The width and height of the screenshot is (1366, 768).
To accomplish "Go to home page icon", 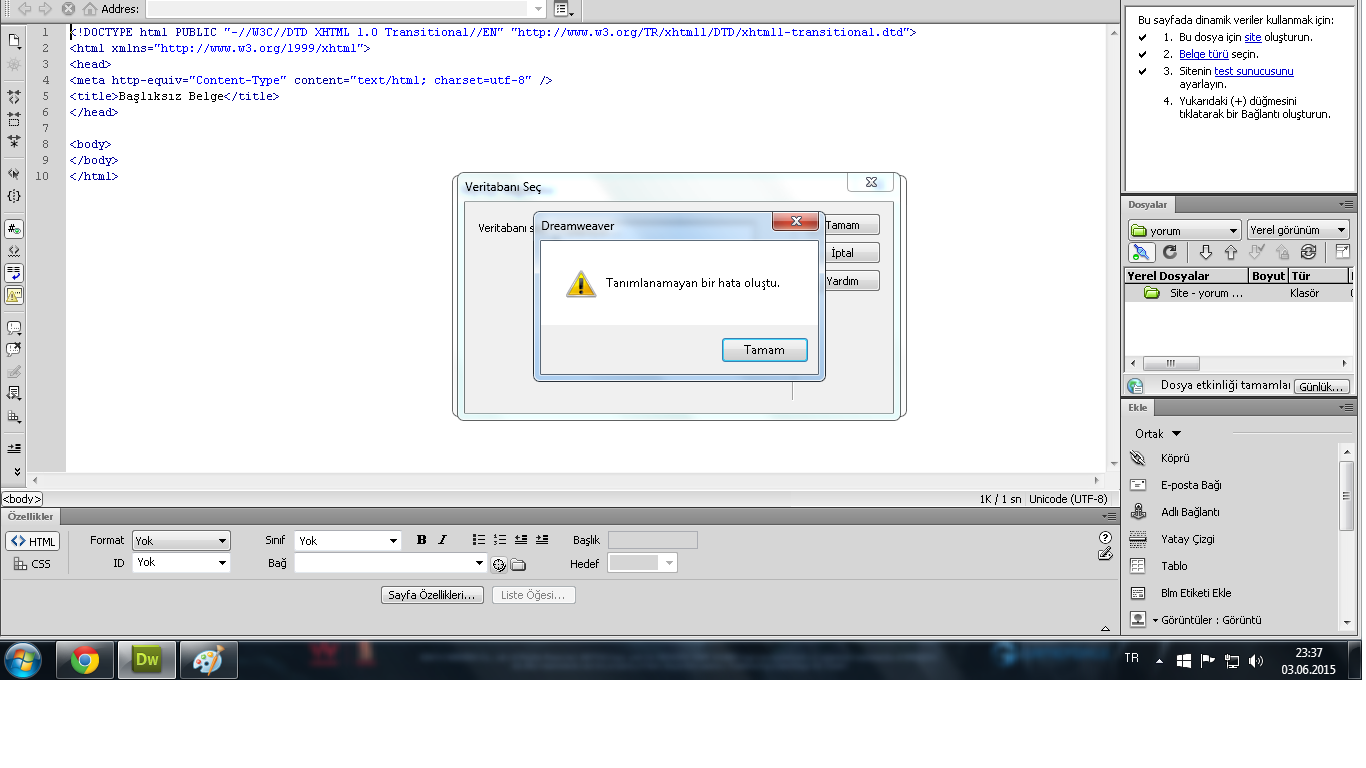I will point(90,9).
